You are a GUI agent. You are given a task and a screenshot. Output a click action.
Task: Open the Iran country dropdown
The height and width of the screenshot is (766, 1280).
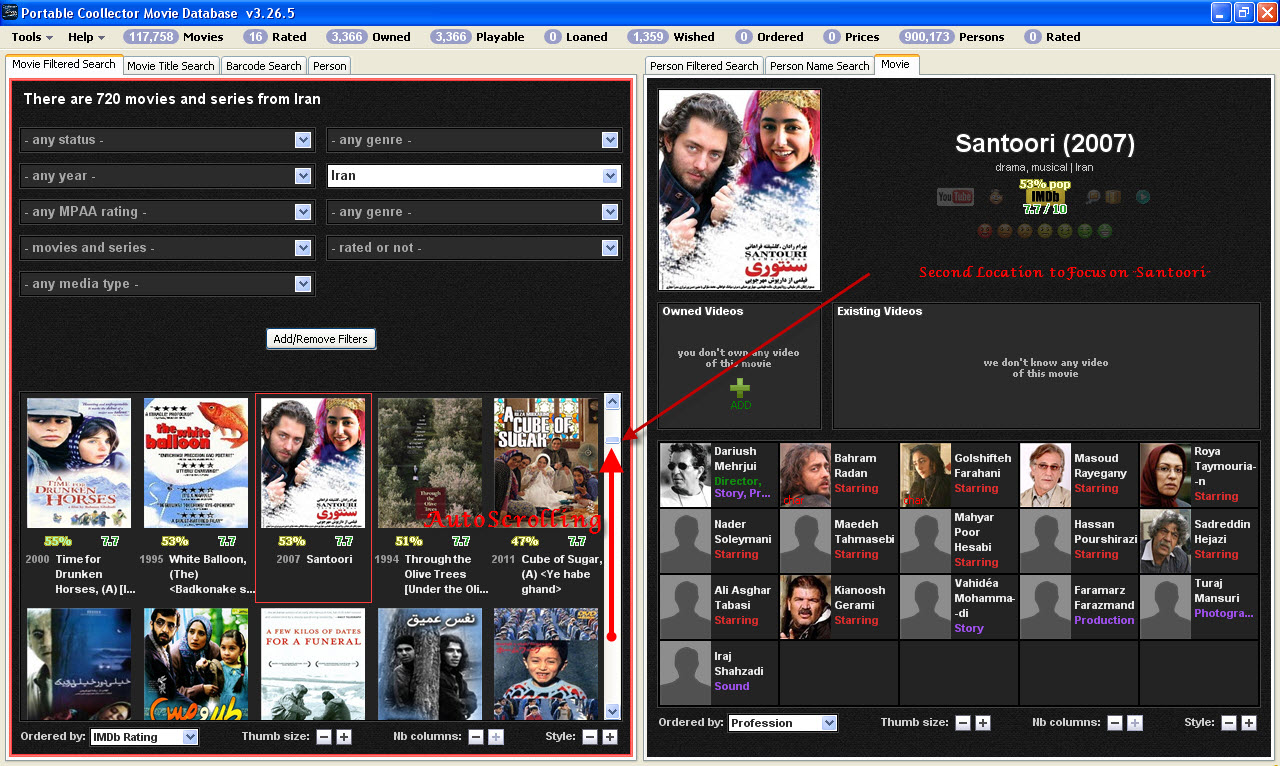tap(474, 176)
